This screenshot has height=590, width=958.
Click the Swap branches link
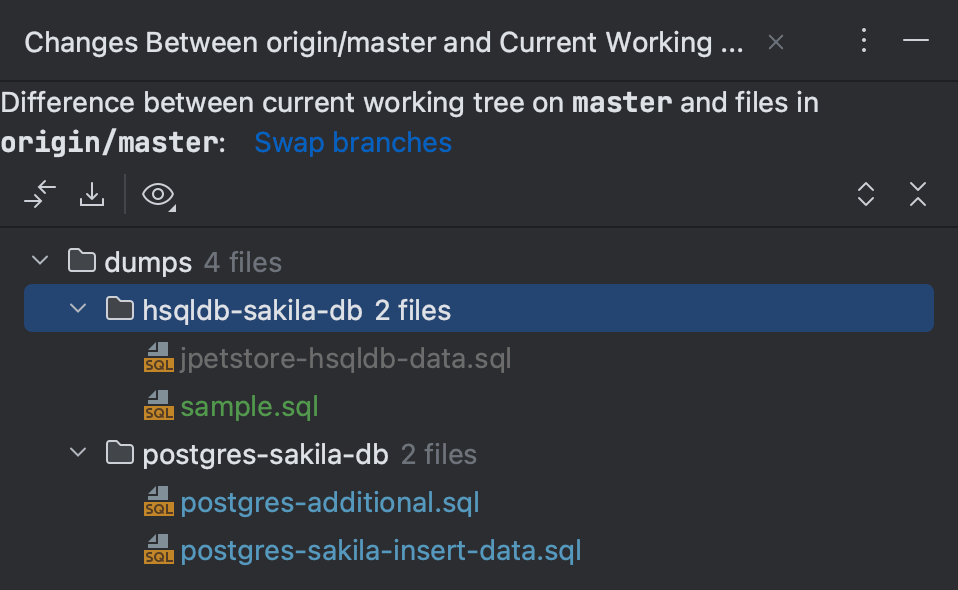(x=352, y=142)
